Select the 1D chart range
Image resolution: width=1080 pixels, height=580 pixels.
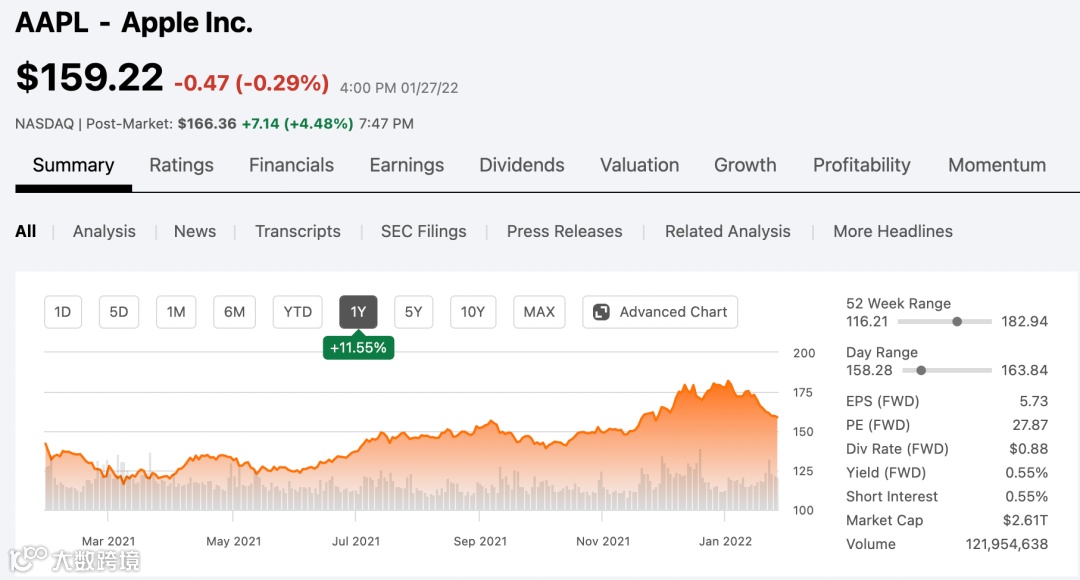(62, 312)
